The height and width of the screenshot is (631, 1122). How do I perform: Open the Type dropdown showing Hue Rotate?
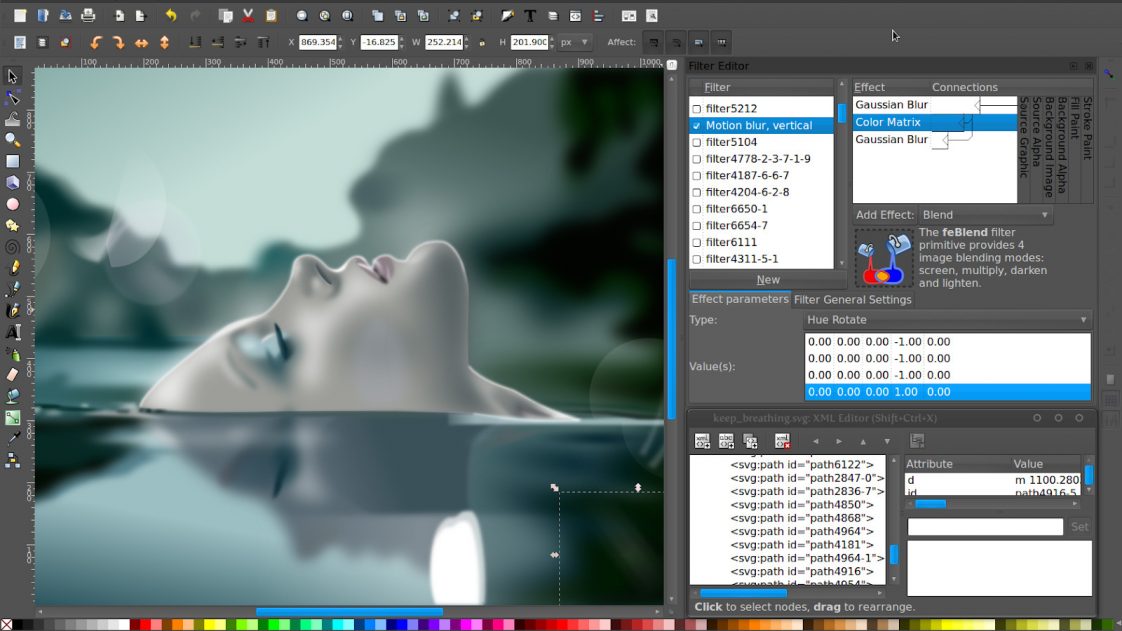(x=945, y=319)
